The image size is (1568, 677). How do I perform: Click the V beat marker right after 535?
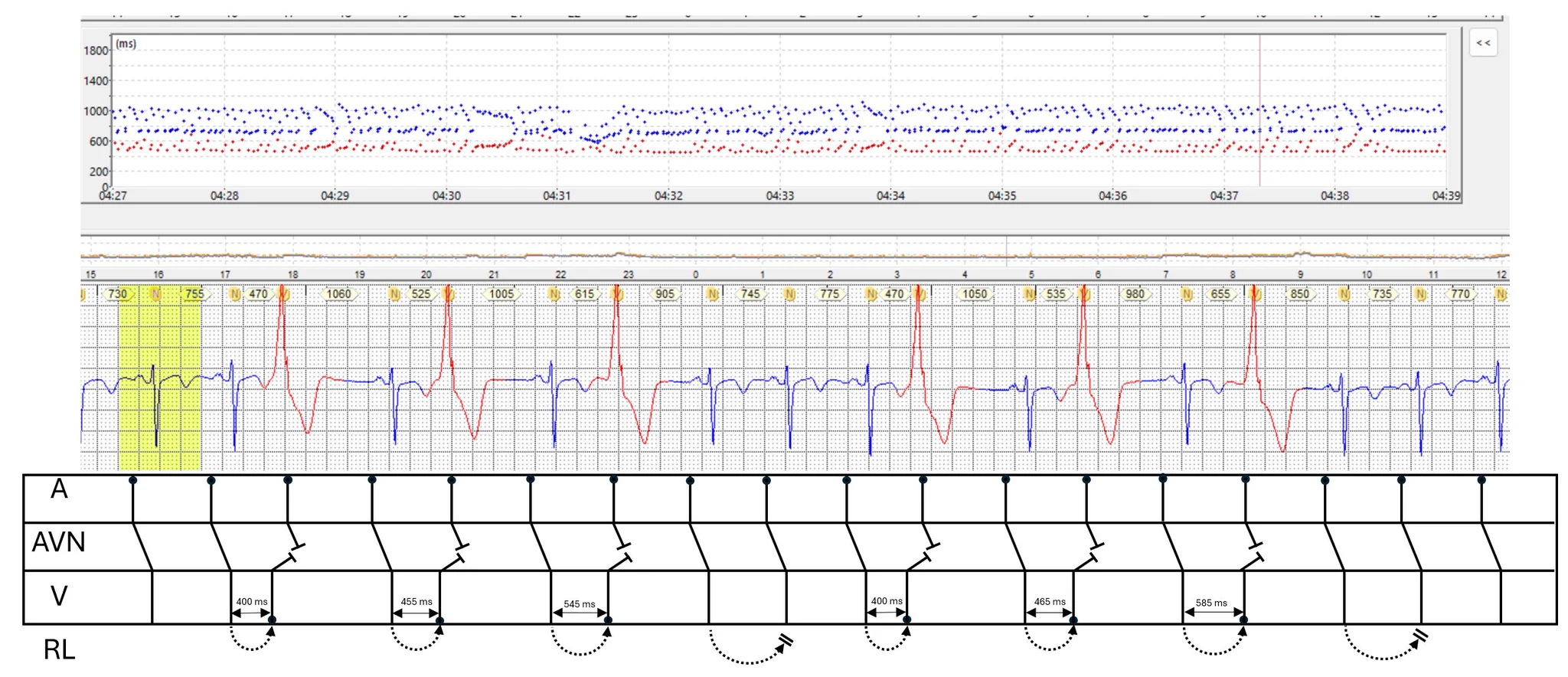coord(1083,294)
